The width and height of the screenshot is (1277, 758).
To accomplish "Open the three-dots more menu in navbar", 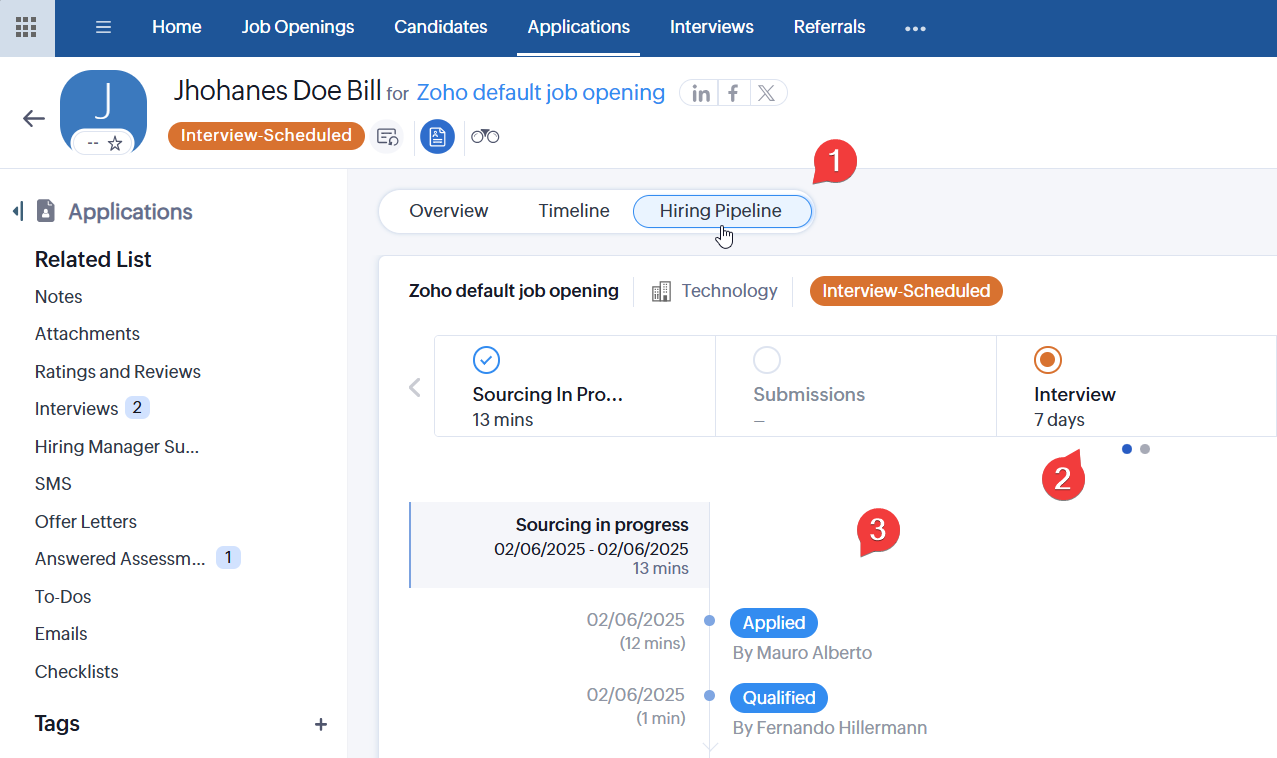I will tap(915, 28).
